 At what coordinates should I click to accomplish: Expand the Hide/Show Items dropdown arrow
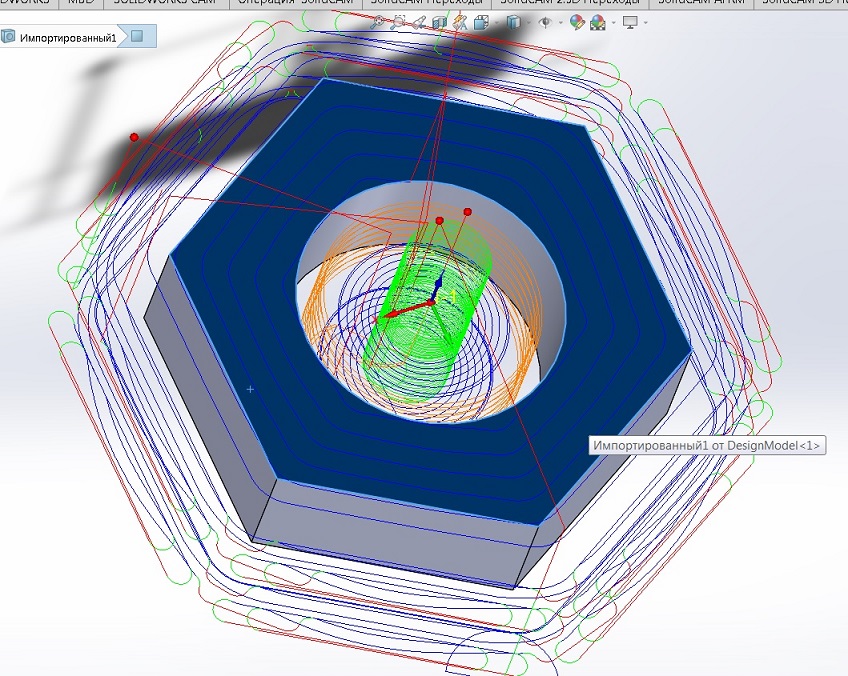560,23
